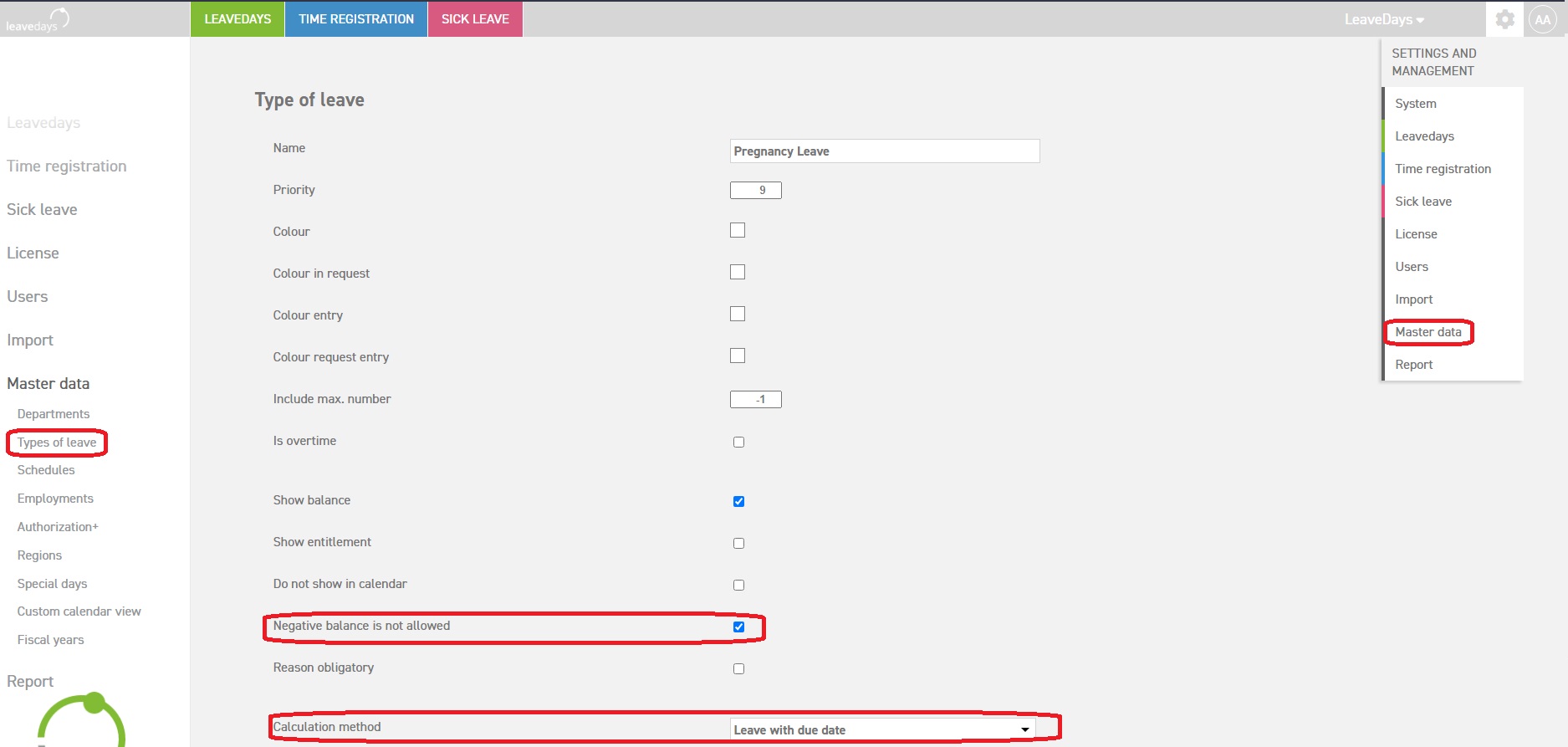Select Master data in settings menu
The image size is (1568, 747).
point(1428,332)
